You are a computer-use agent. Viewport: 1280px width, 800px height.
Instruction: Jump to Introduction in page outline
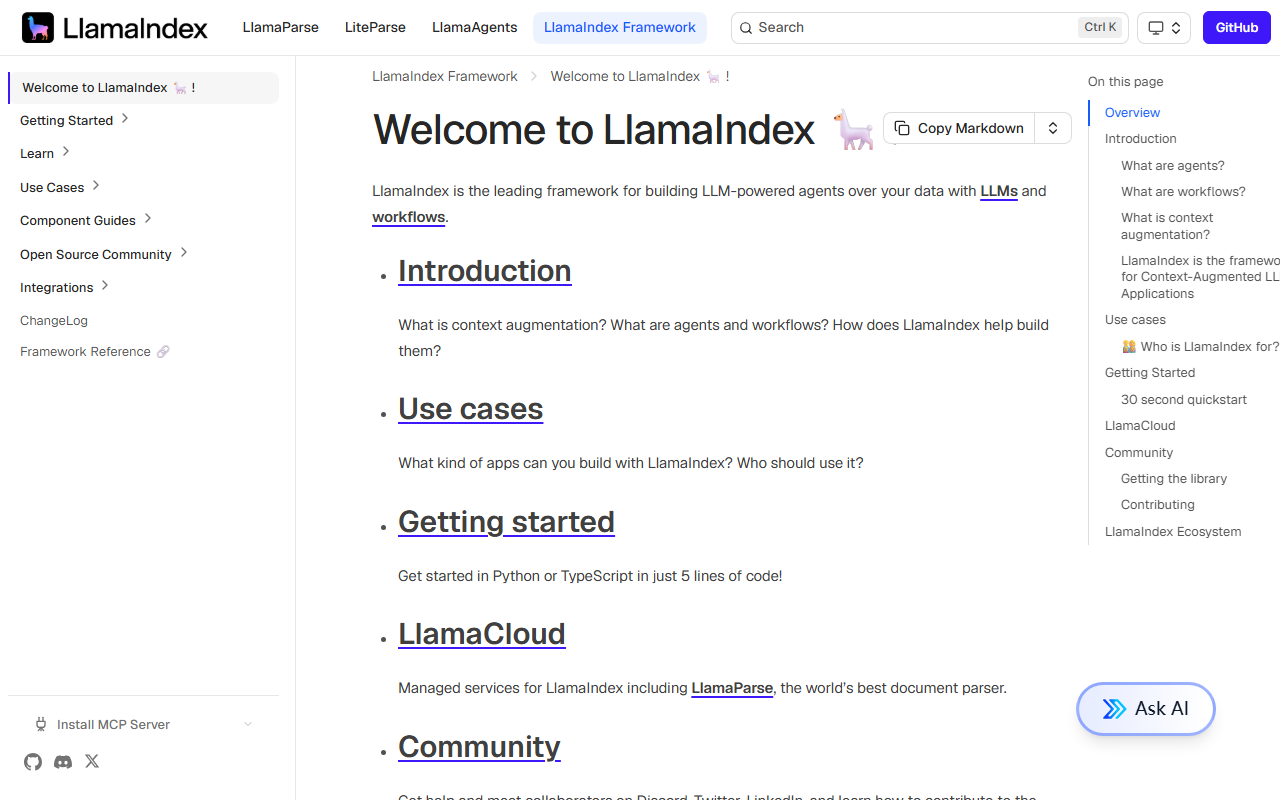click(x=1141, y=139)
